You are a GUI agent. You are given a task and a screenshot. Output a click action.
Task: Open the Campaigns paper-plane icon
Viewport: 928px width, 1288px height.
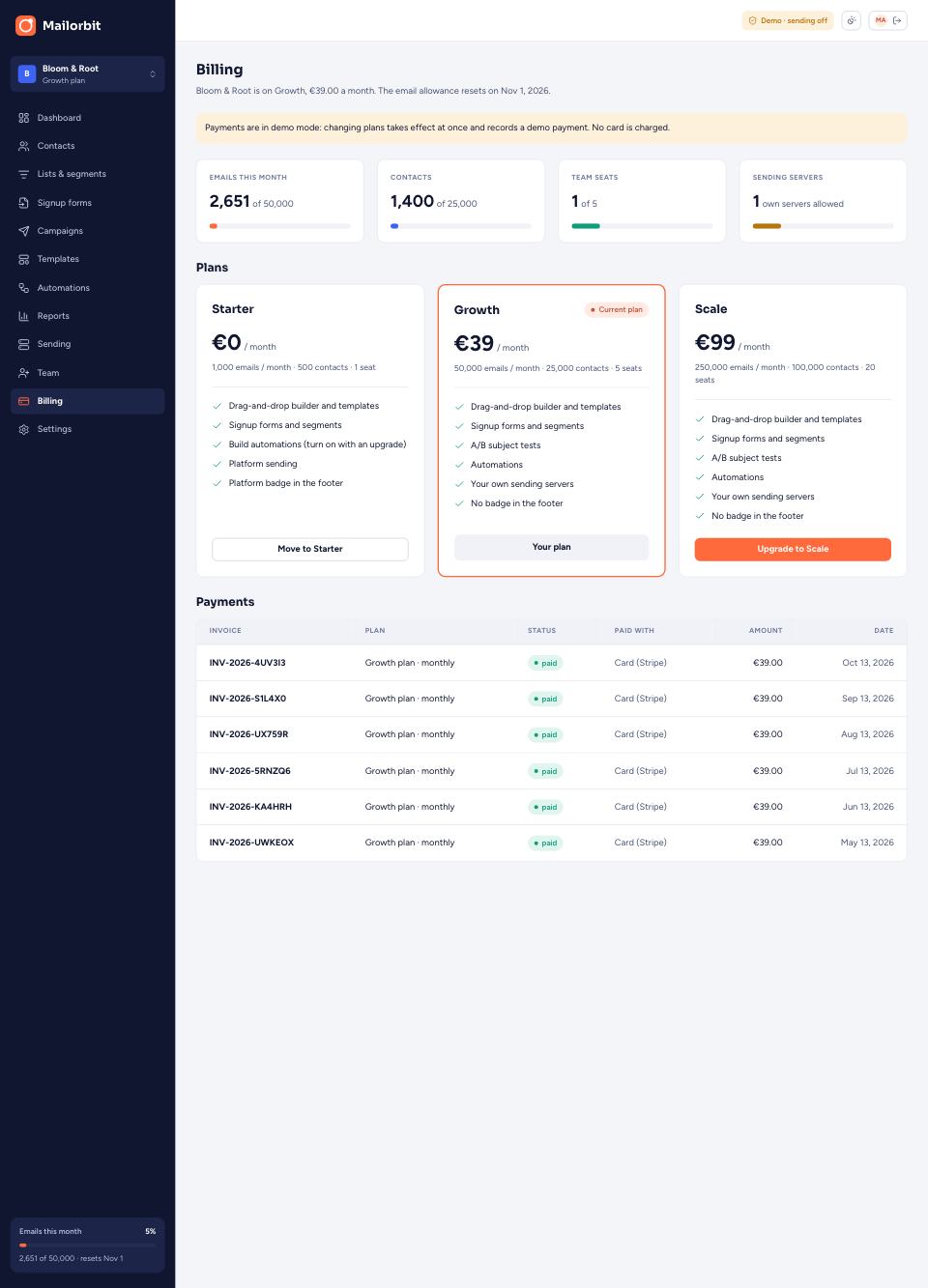(24, 231)
